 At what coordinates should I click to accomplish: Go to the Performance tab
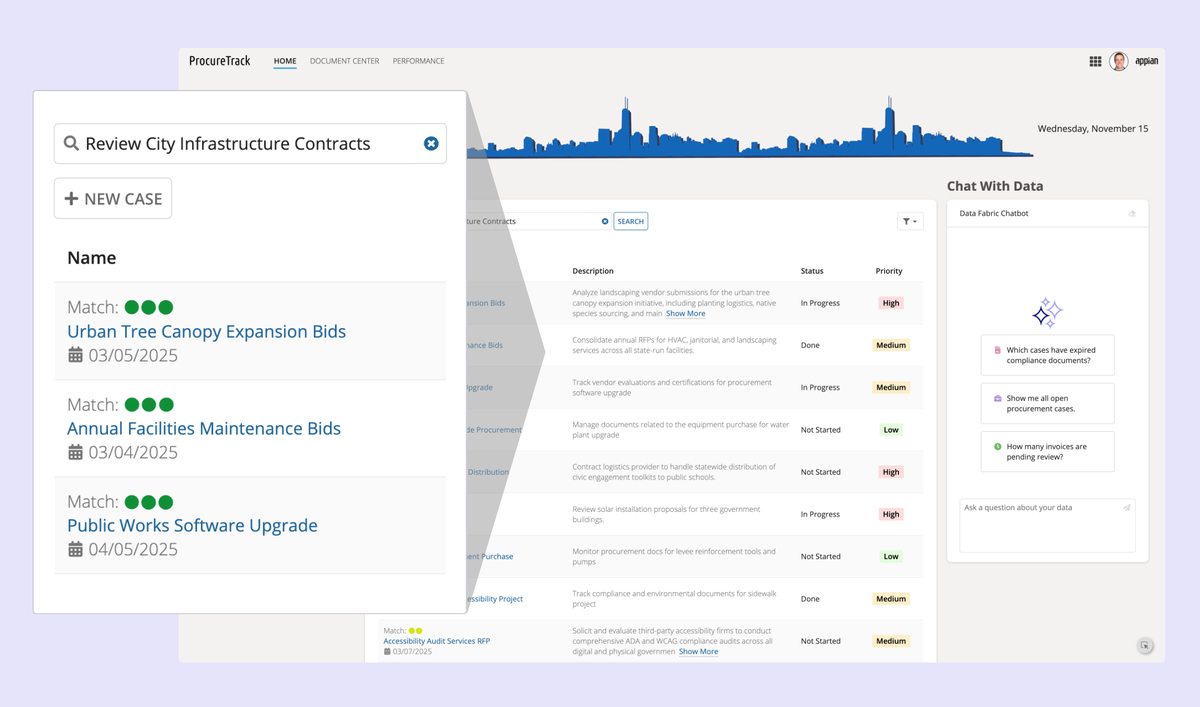(418, 62)
